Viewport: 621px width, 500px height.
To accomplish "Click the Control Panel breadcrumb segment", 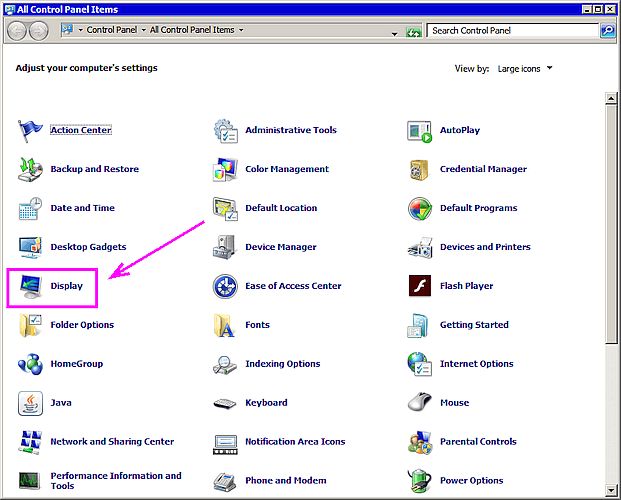I will click(112, 30).
